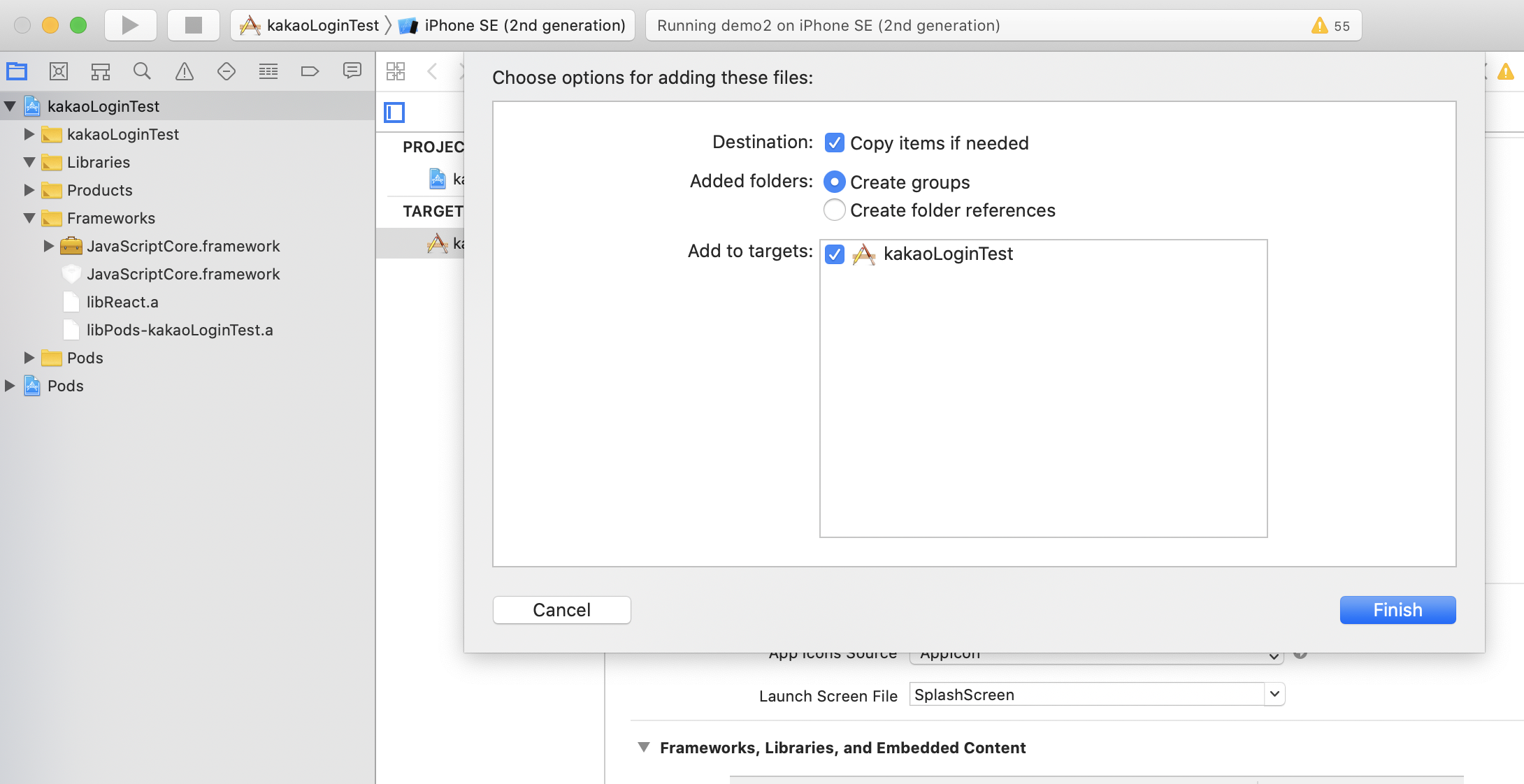Viewport: 1524px width, 784px height.
Task: Click the warning icon at the editor's top right
Action: (x=1506, y=71)
